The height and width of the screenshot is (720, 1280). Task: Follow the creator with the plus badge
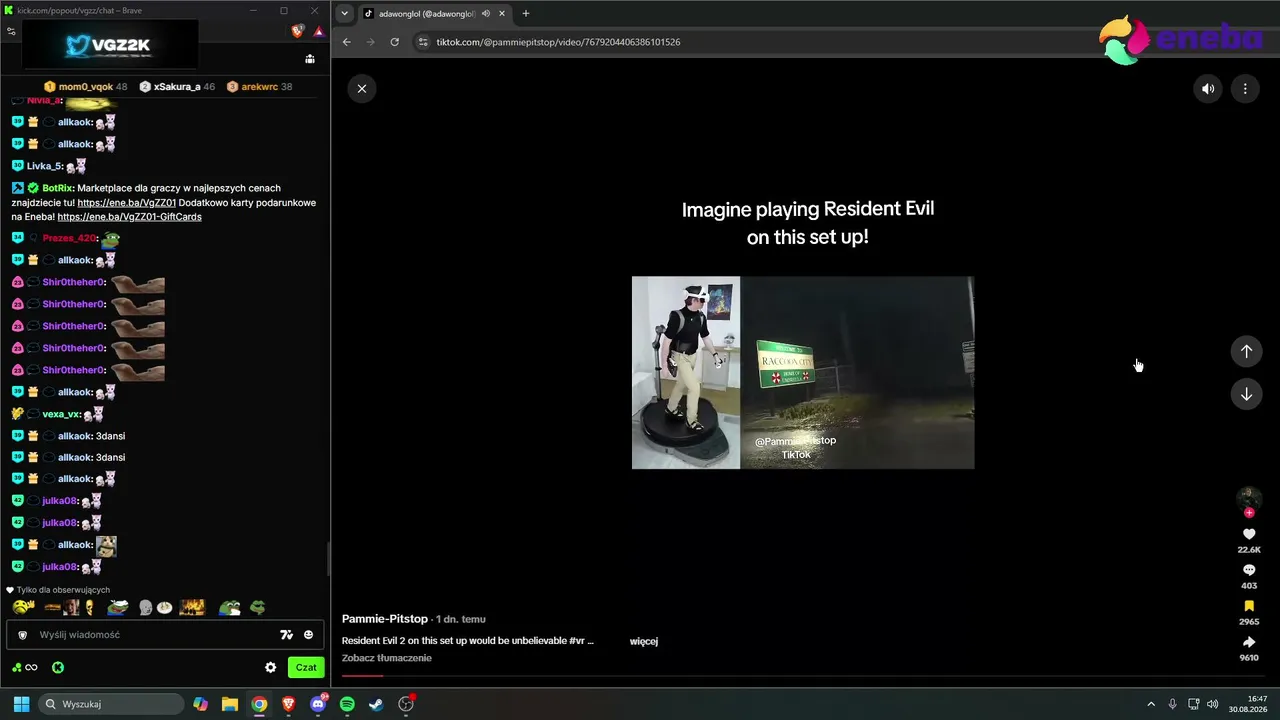tap(1249, 513)
